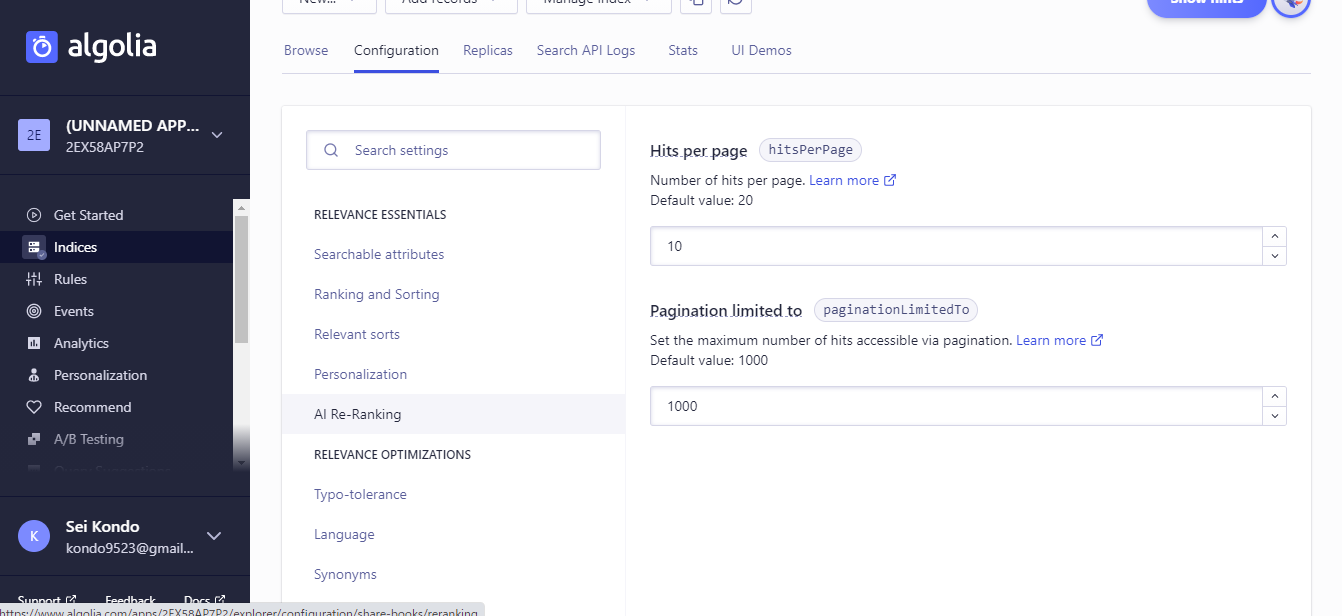Open Get Started in the sidebar
The image size is (1342, 616).
click(x=88, y=215)
